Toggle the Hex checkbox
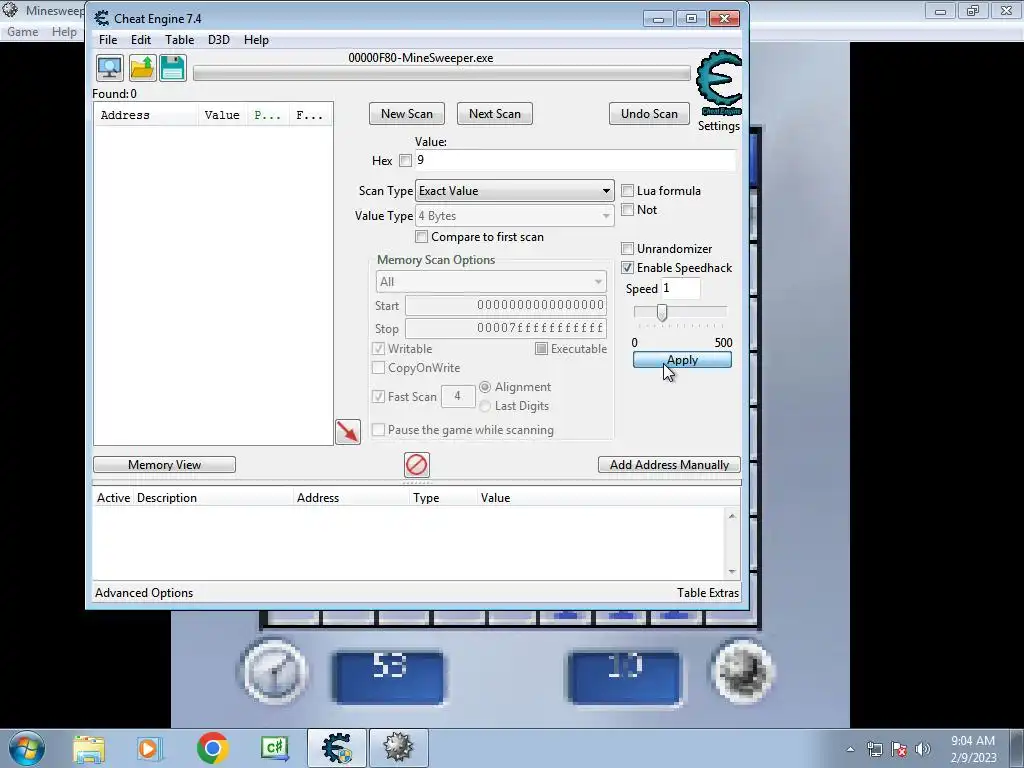Screen dimensions: 1024x768 pos(406,161)
